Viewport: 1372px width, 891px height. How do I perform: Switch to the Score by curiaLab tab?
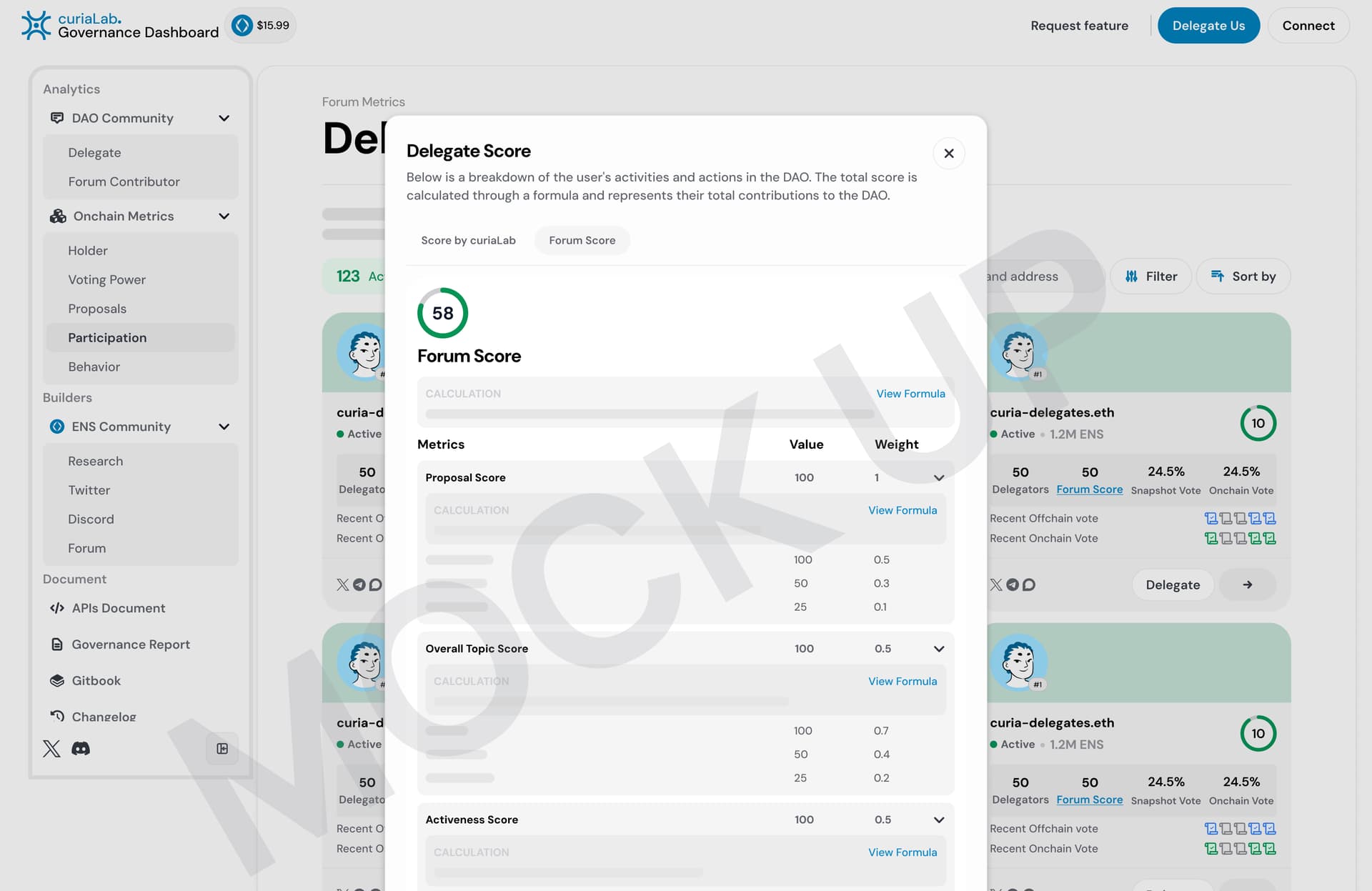[468, 240]
